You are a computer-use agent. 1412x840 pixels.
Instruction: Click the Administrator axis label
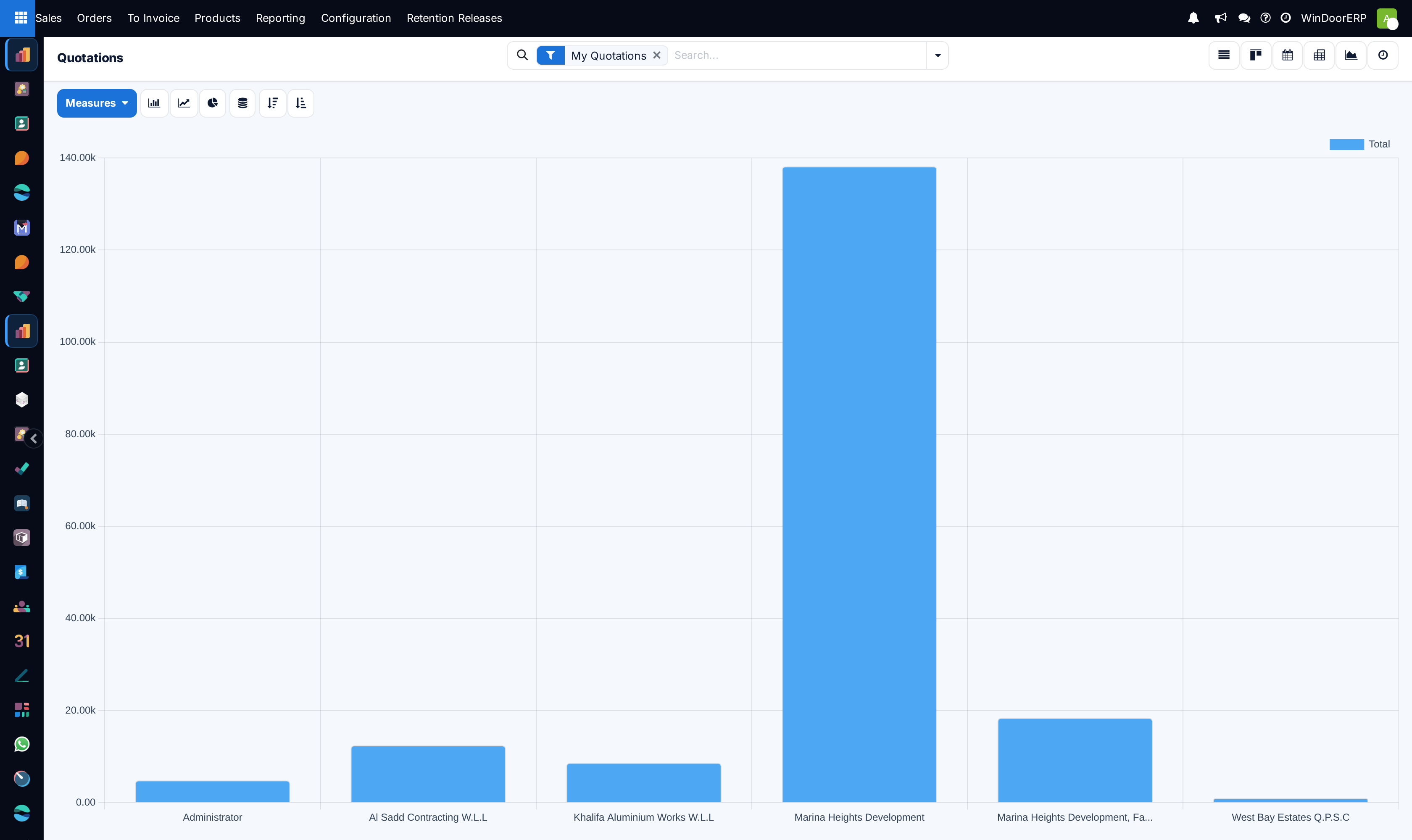212,817
